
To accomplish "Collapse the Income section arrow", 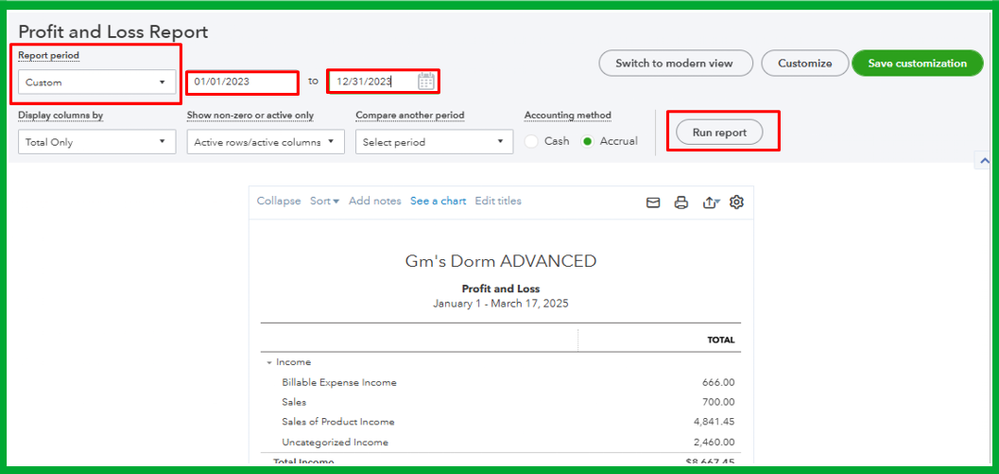I will click(x=268, y=362).
